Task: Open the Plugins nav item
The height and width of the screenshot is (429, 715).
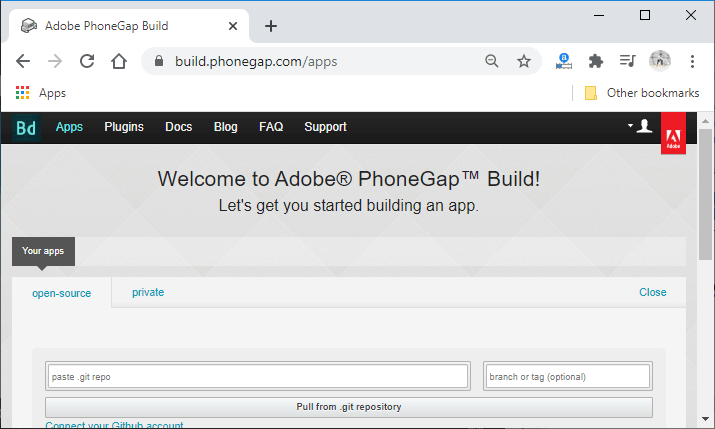Action: click(x=124, y=127)
